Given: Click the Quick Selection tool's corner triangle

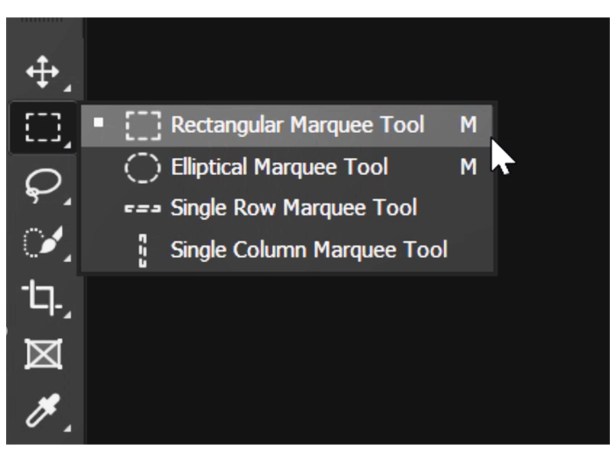Looking at the screenshot, I should point(66,258).
